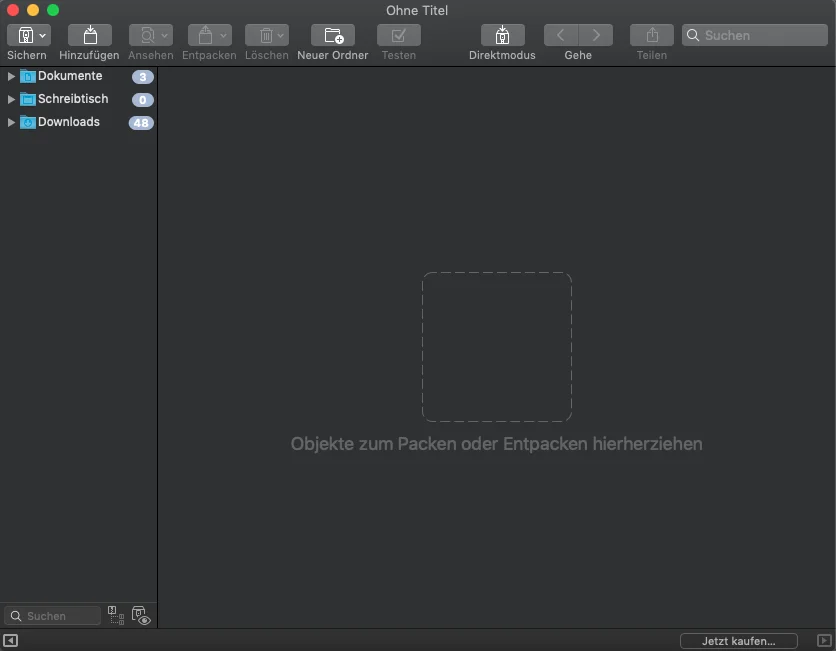Viewport: 836px width, 651px height.
Task: Expand the Downloads folder disclosure triangle
Action: point(11,122)
